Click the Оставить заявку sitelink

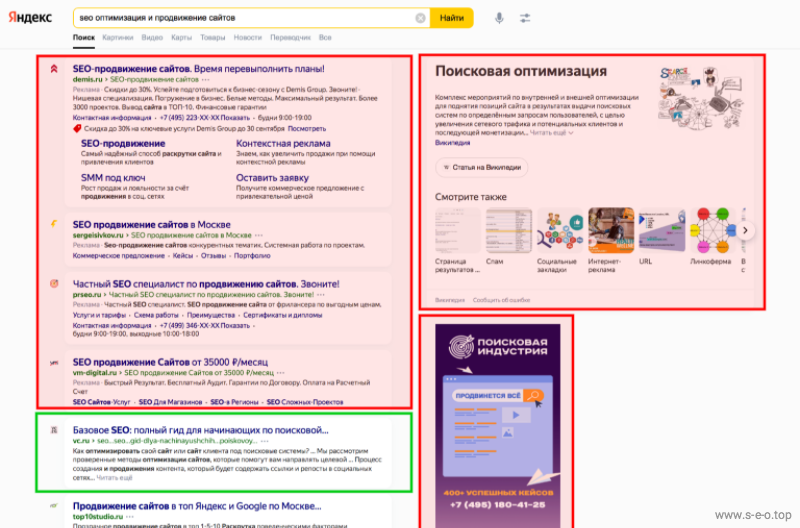(272, 178)
